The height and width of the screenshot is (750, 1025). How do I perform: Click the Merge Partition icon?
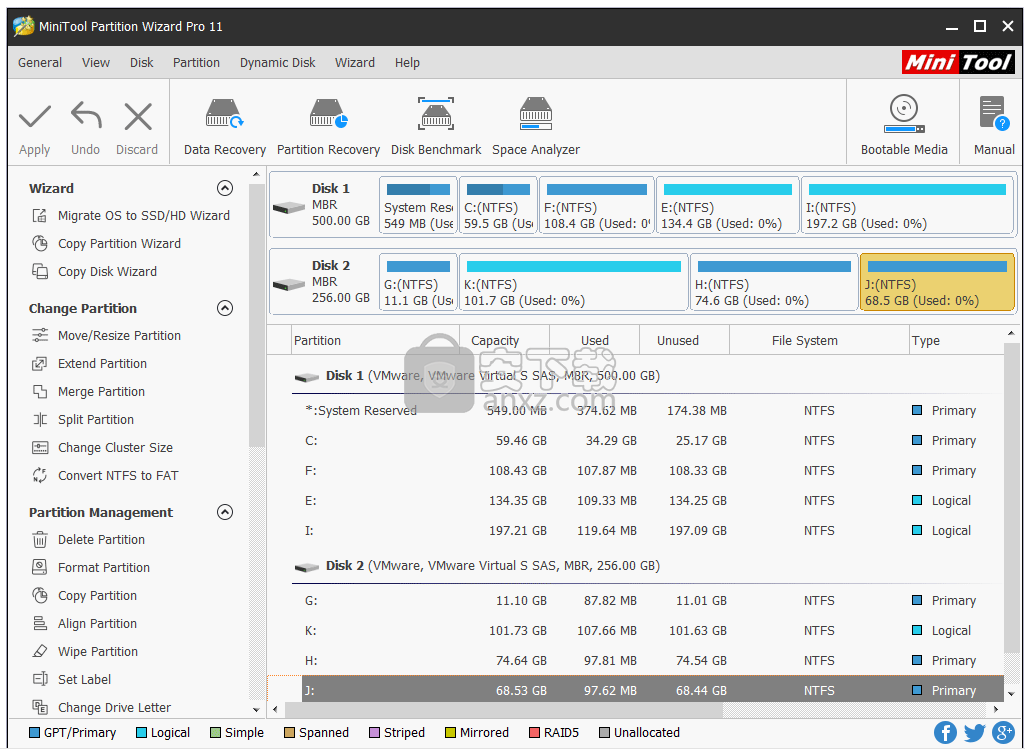(x=40, y=392)
